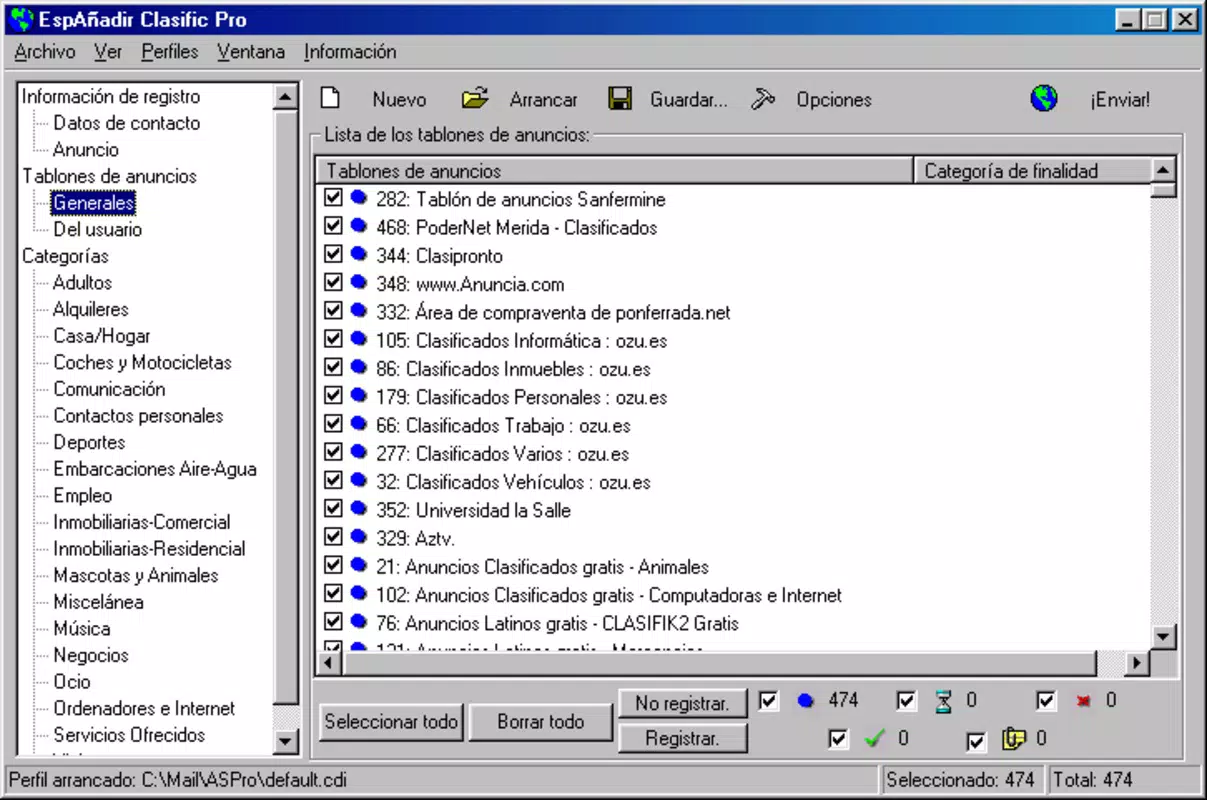
Task: Click list vertical scroll-down arrow
Action: pos(1163,636)
